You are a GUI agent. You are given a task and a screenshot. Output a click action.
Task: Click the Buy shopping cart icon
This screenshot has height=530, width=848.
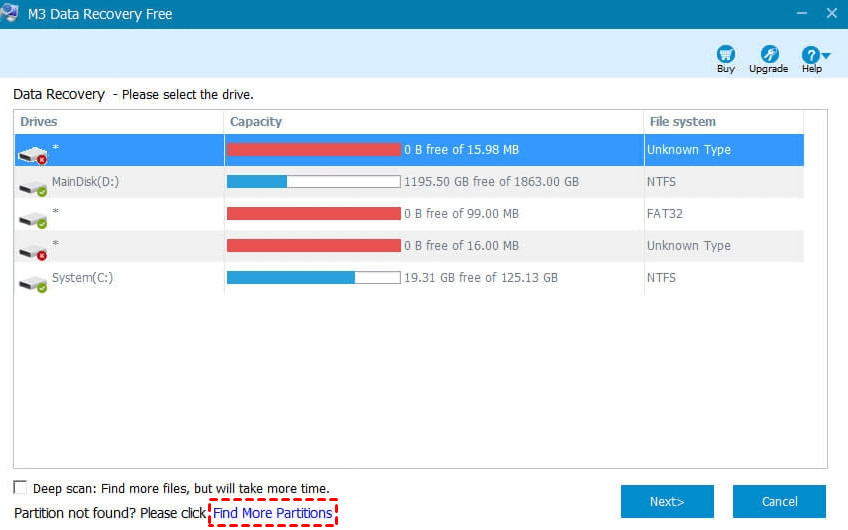click(725, 54)
